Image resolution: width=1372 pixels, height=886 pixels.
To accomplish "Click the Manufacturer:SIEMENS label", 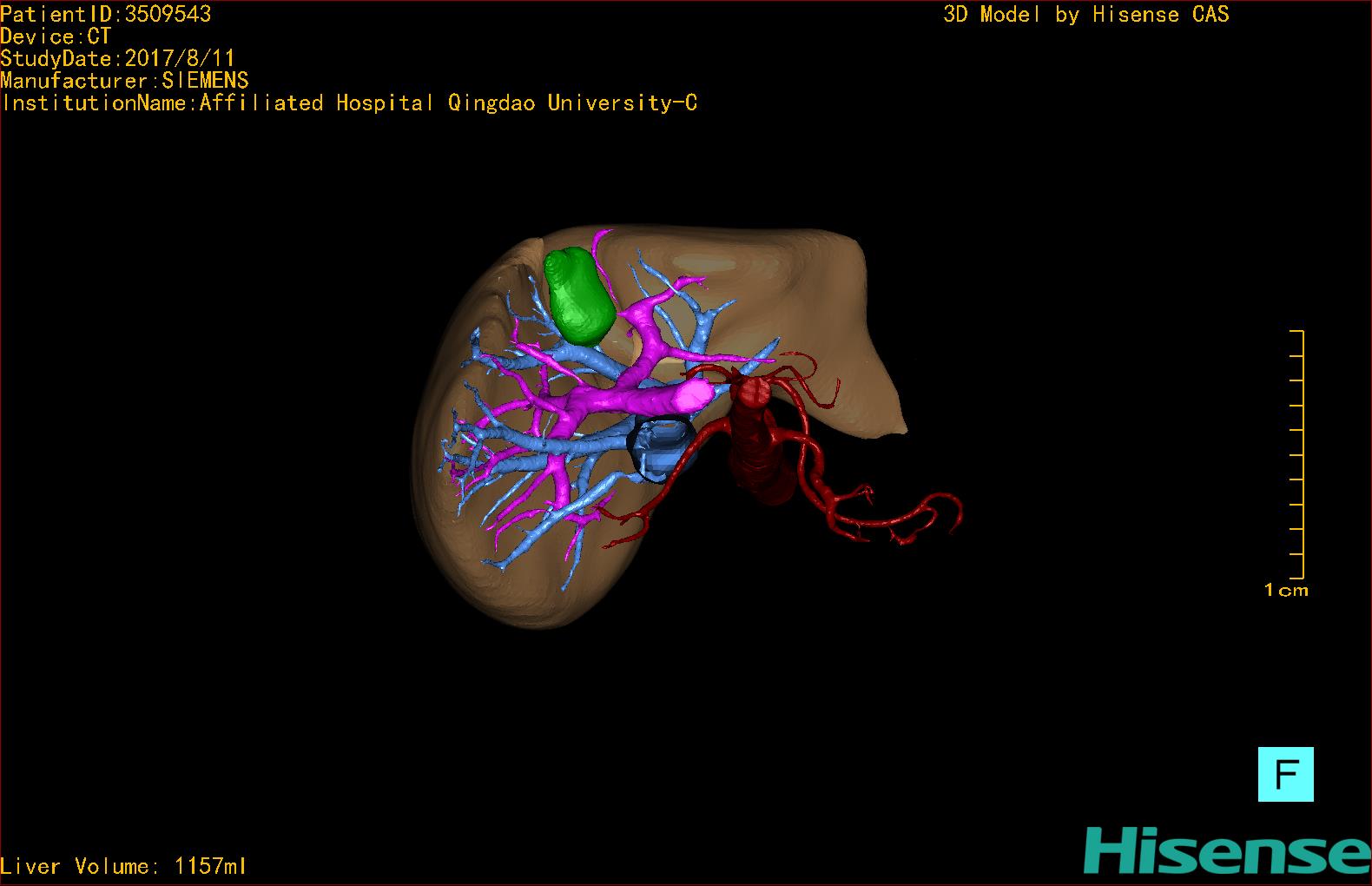I will [124, 81].
